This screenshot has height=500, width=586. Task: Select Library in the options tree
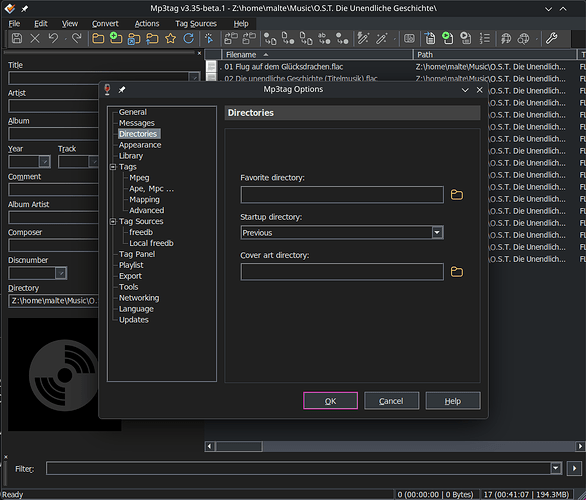click(131, 156)
